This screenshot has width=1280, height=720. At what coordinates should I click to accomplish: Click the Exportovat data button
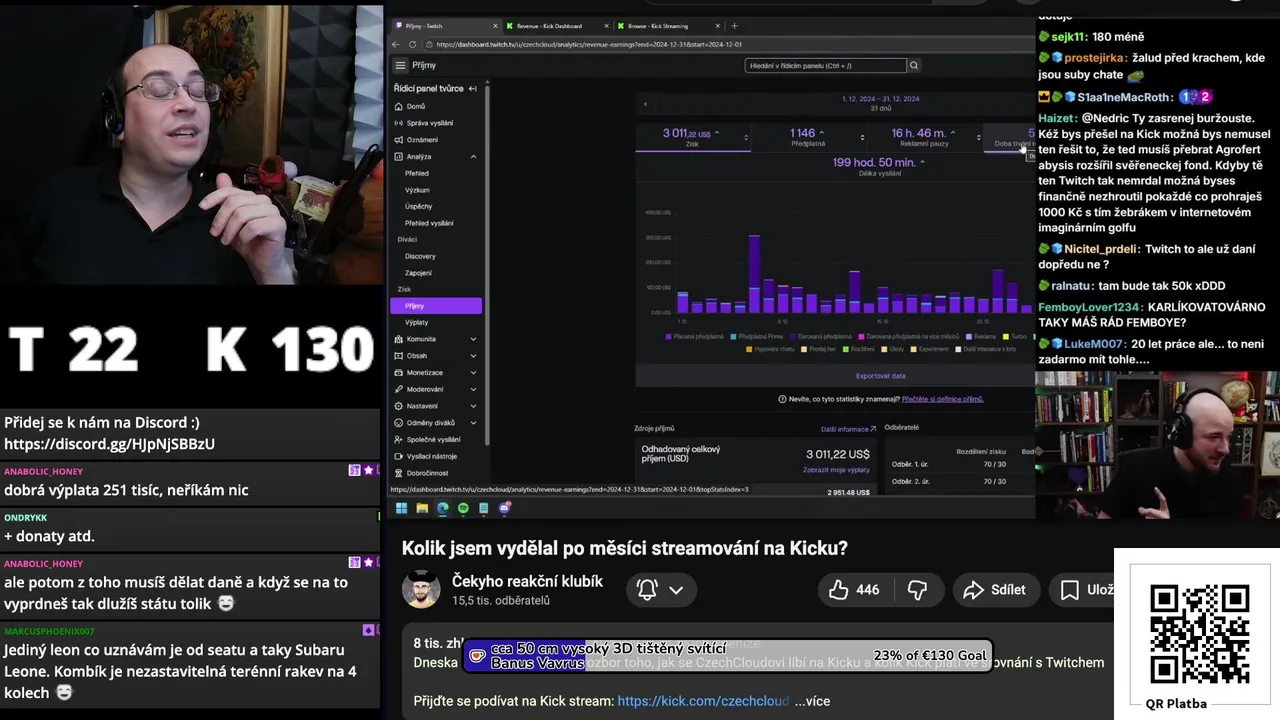pyautogui.click(x=881, y=376)
